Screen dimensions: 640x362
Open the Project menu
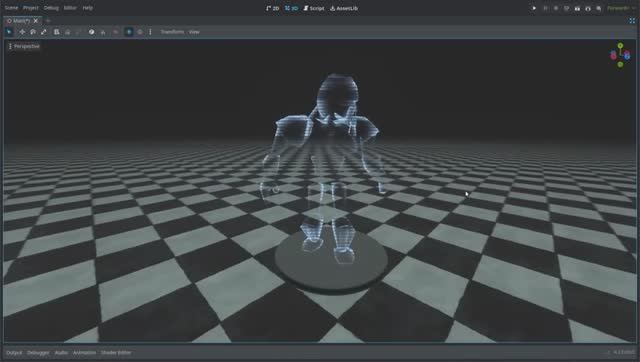(31, 8)
